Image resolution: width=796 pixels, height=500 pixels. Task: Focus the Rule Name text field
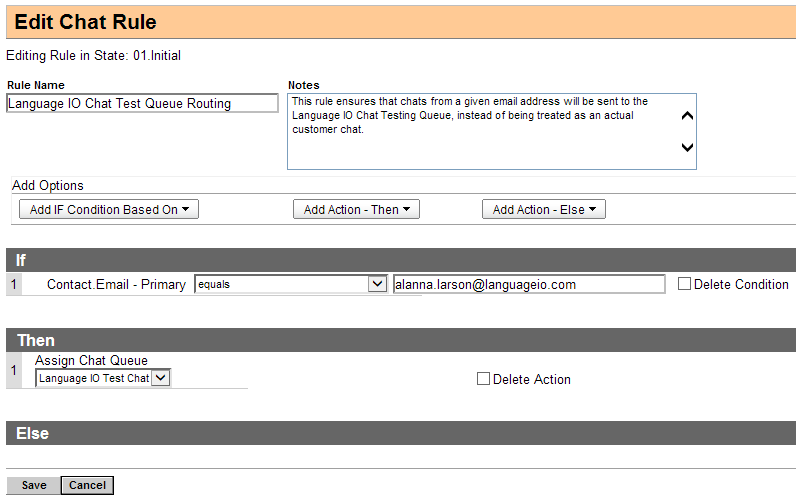coord(142,103)
